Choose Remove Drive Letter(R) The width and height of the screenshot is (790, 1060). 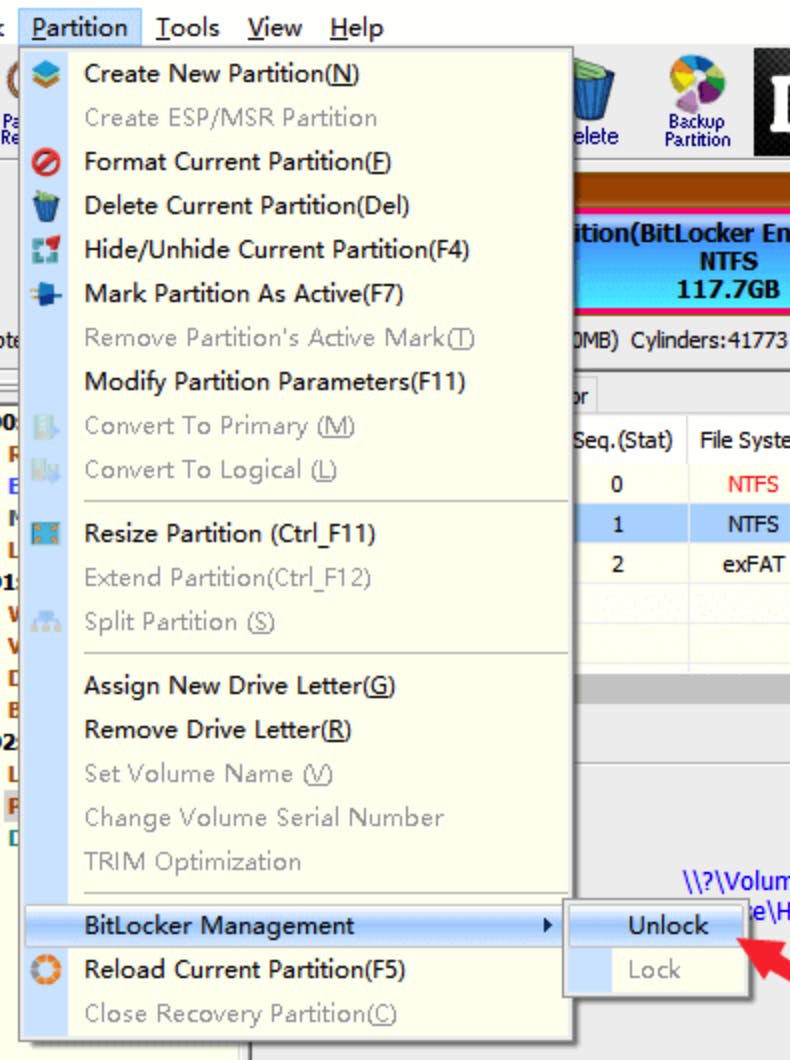tap(218, 729)
